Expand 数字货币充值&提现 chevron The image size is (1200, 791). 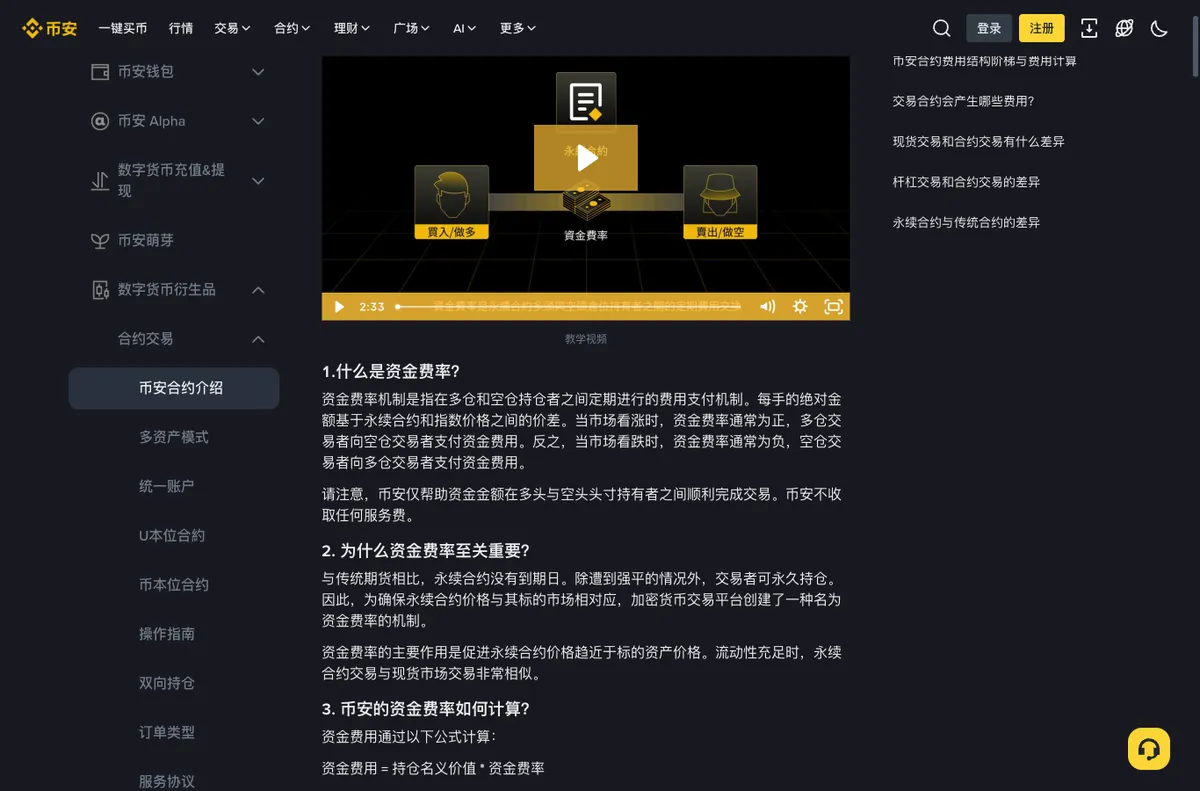(x=258, y=181)
